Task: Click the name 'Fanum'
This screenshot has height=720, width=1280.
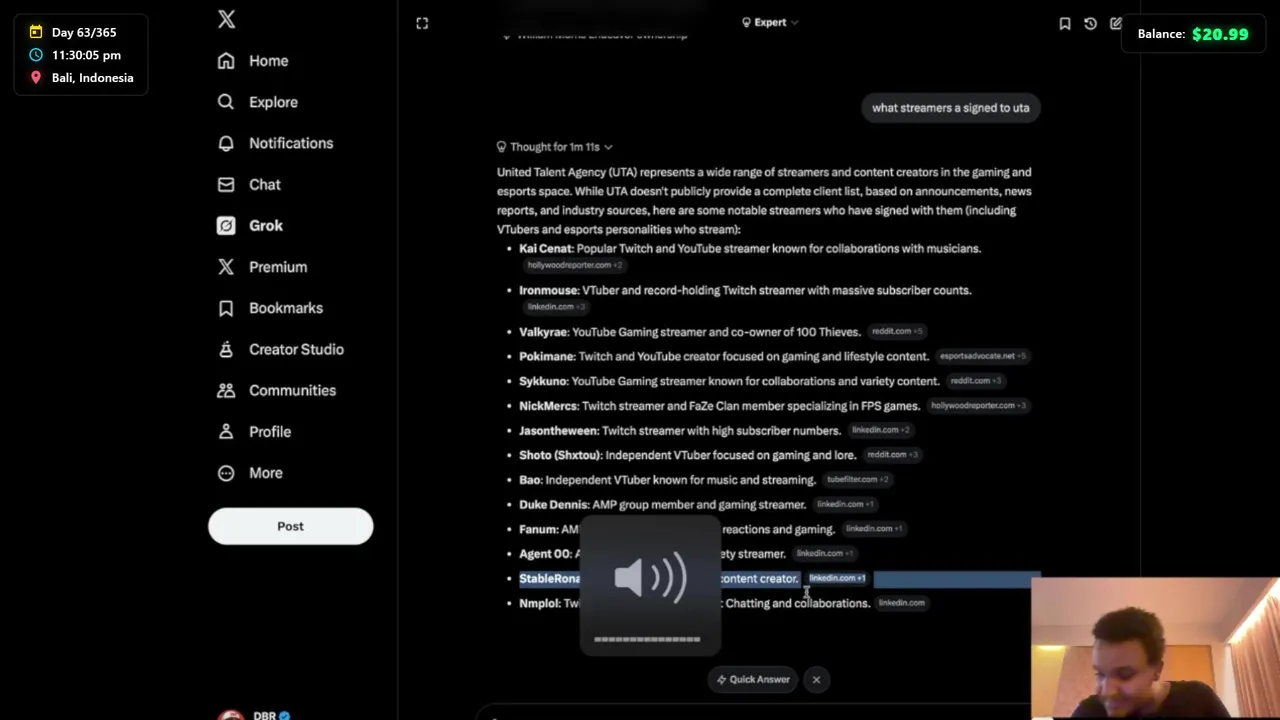Action: coord(538,529)
